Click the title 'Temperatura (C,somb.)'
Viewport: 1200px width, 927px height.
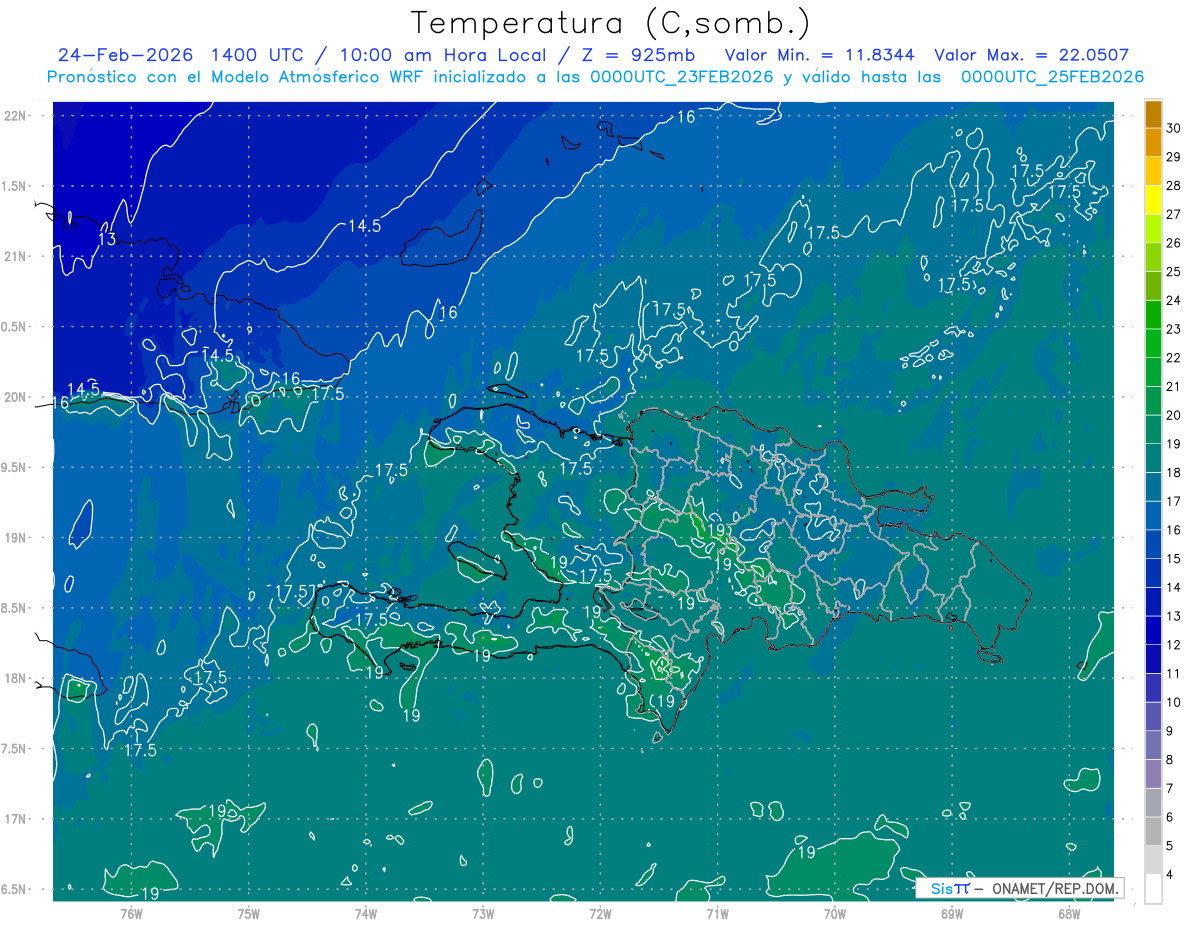pos(610,23)
